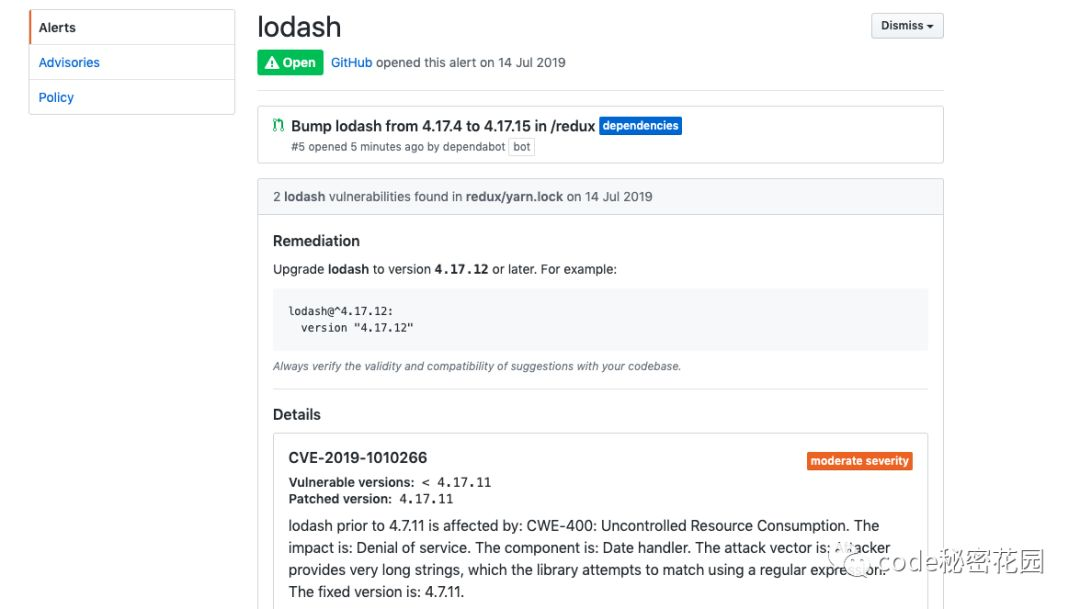Click inside the lodash@^4.17.12 code block
The width and height of the screenshot is (1080, 609).
(x=600, y=319)
